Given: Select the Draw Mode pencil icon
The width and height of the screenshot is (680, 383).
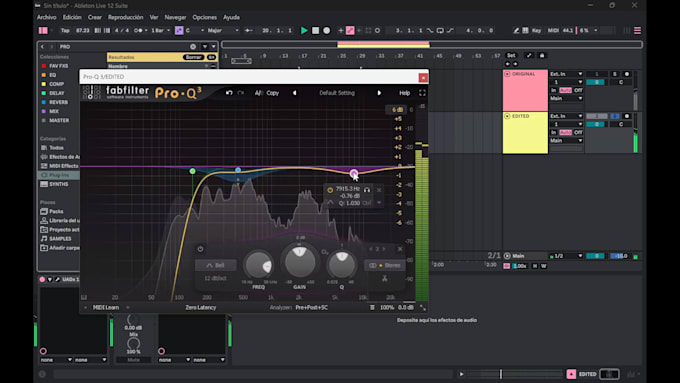Looking at the screenshot, I should [516, 30].
